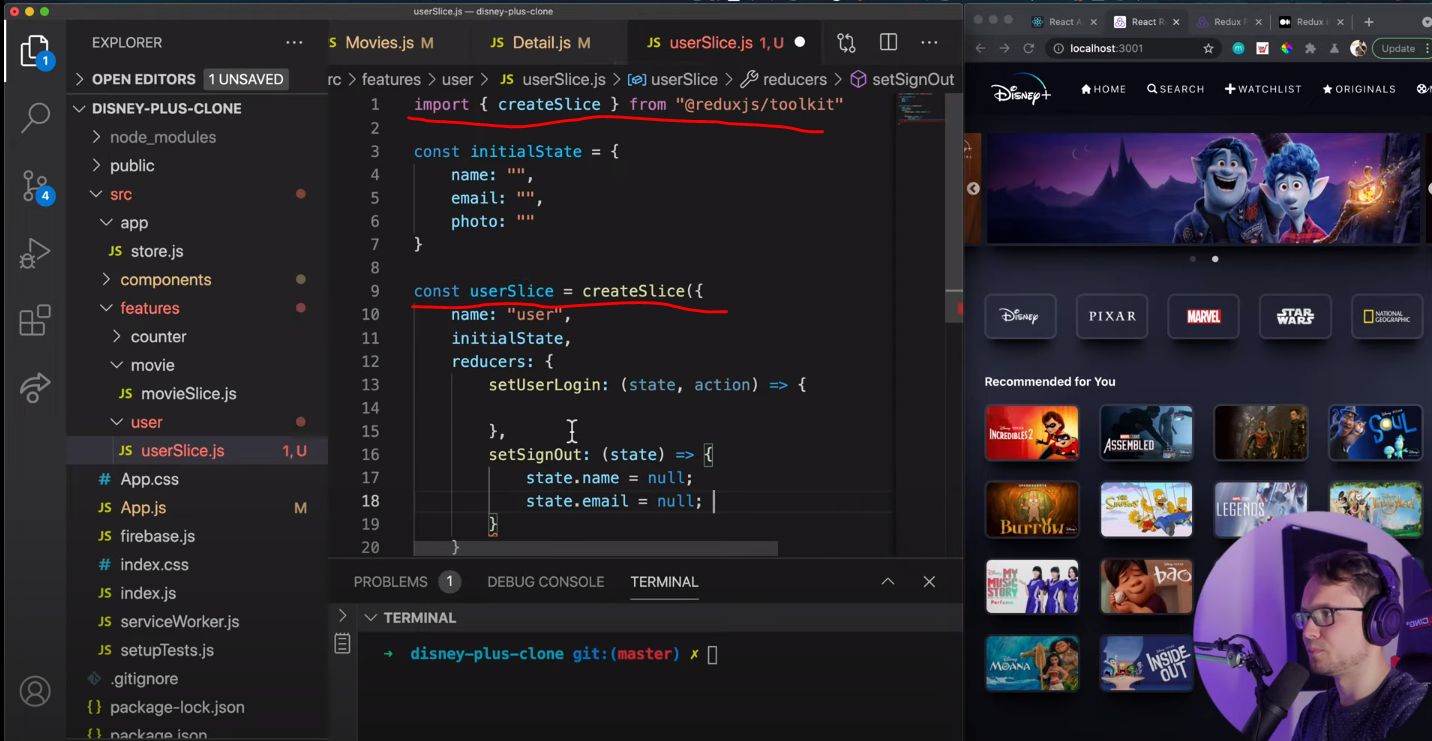Open the Accounts icon in activity bar
1432x741 pixels.
click(x=35, y=691)
